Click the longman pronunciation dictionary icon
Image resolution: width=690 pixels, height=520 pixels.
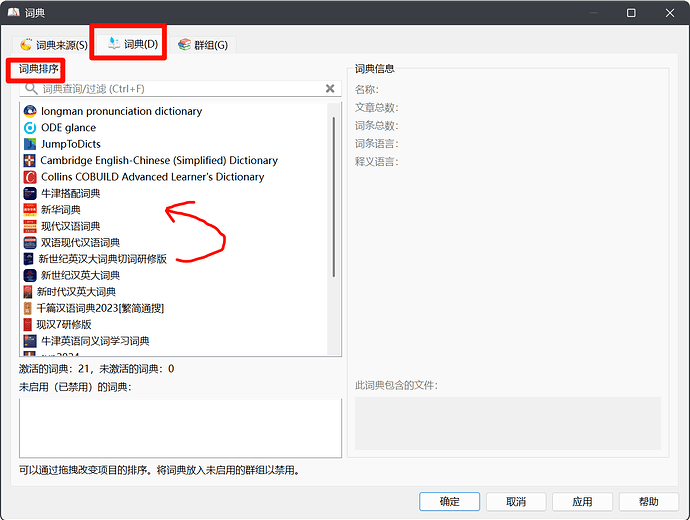[30, 111]
